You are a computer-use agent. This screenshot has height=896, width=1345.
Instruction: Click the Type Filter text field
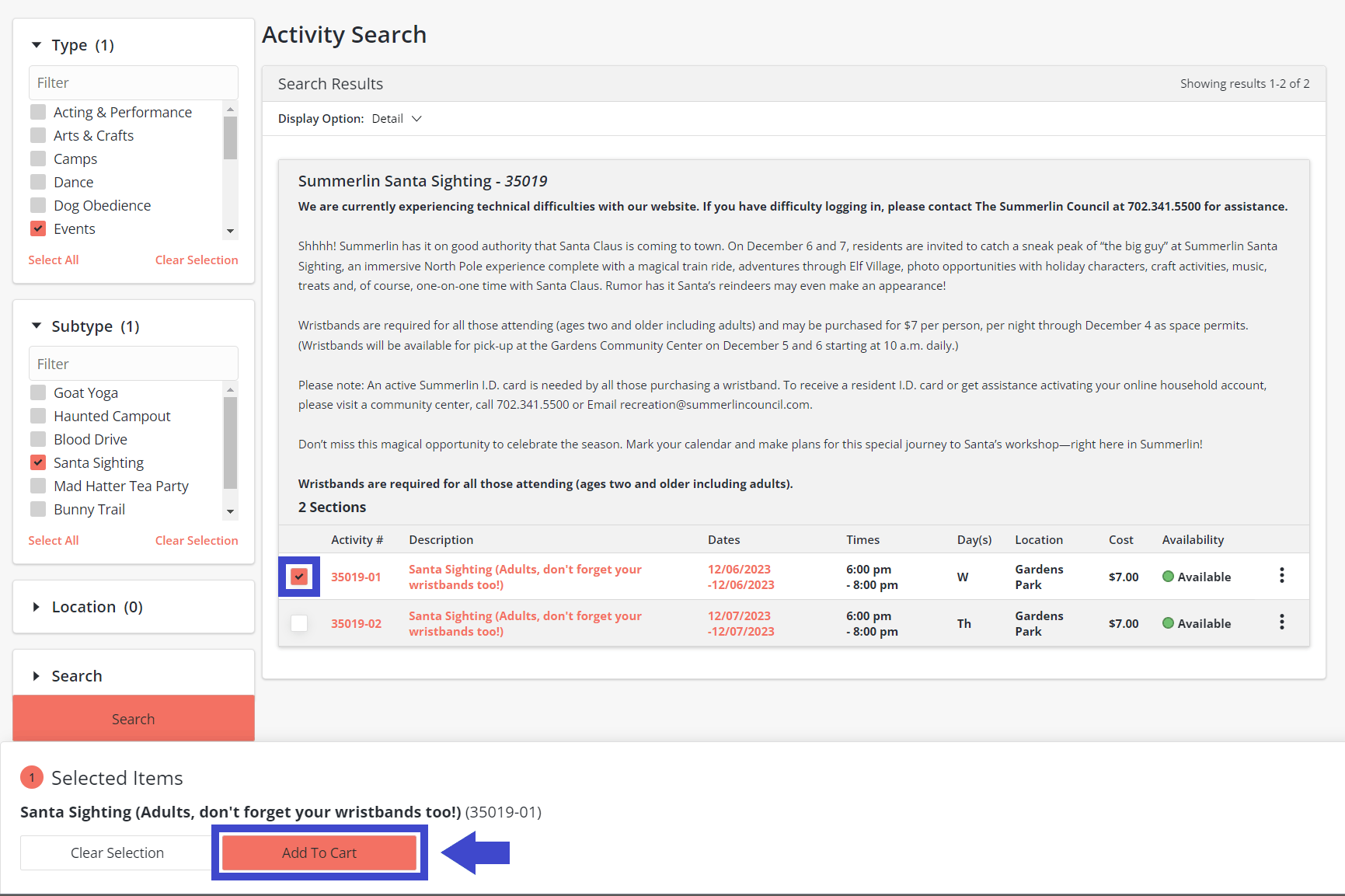point(134,83)
